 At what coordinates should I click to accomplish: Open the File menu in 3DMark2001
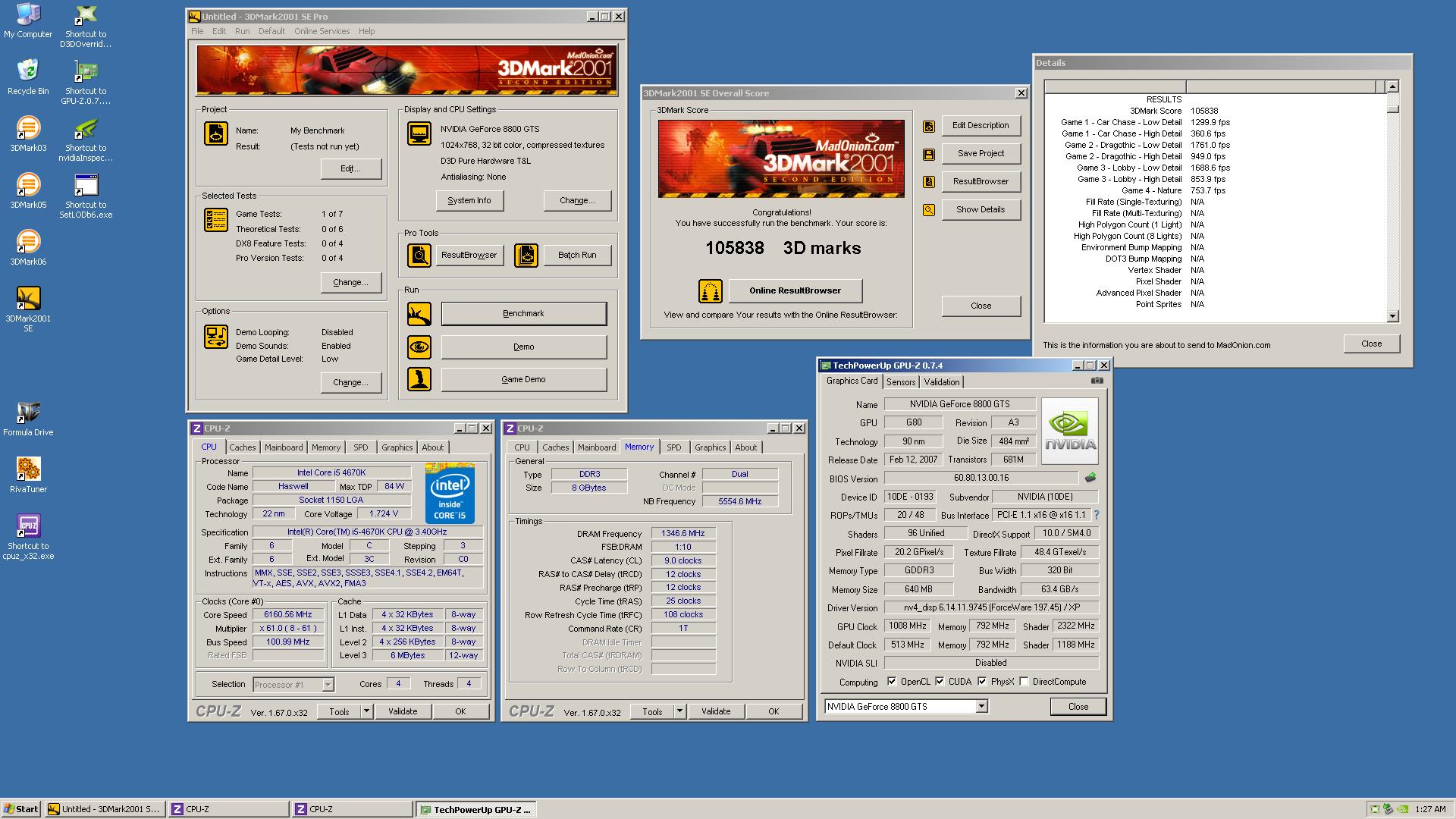click(197, 31)
